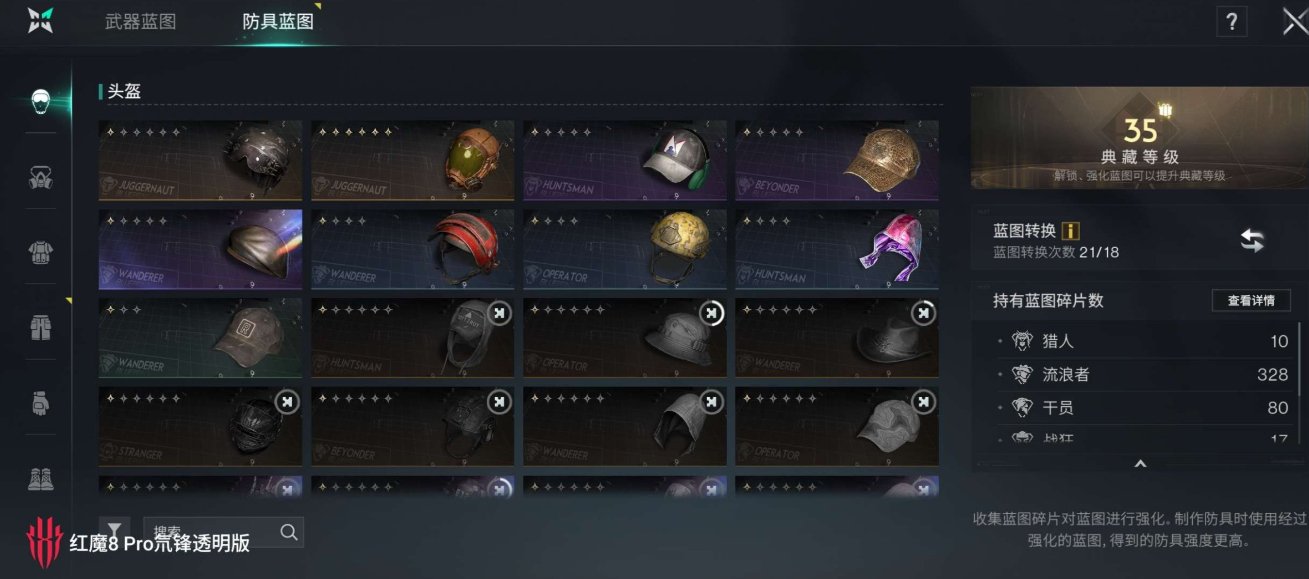Click the blueprint conversion swap arrows icon

(1252, 240)
